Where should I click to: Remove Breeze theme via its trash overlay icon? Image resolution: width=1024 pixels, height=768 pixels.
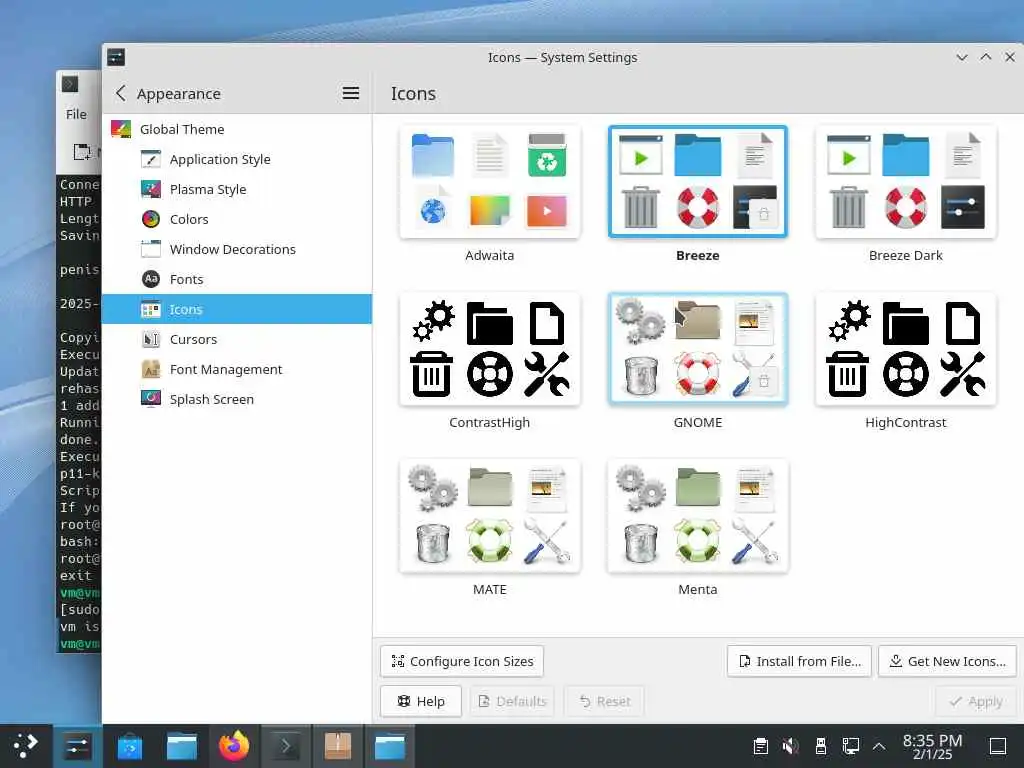(x=763, y=214)
